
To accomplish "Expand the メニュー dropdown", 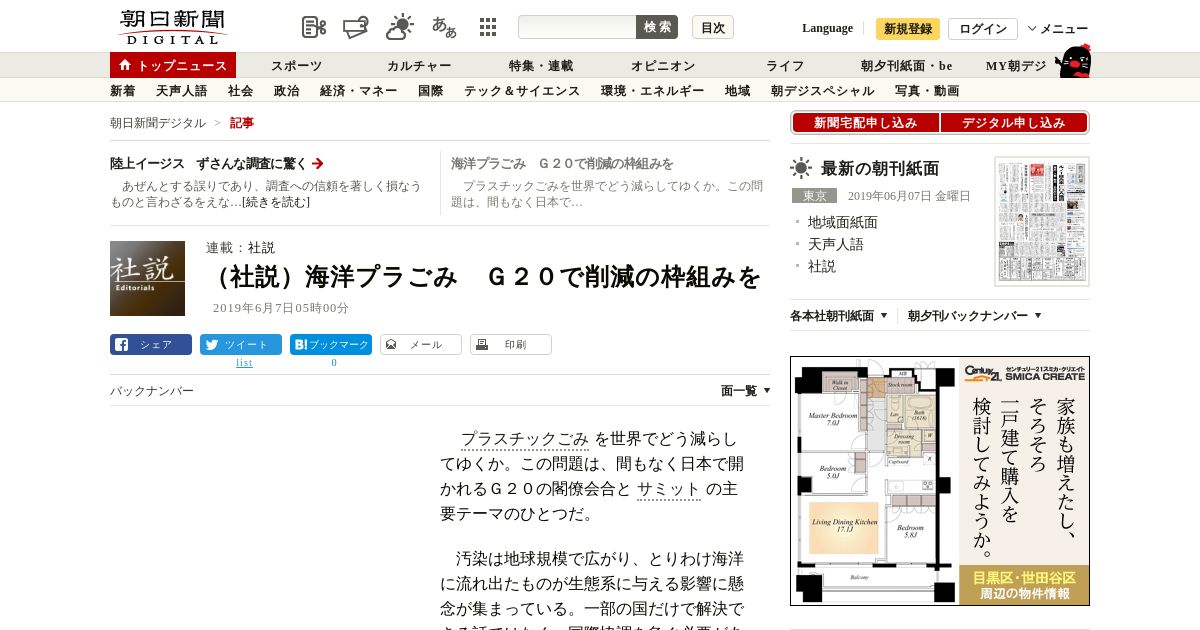I will point(1058,29).
